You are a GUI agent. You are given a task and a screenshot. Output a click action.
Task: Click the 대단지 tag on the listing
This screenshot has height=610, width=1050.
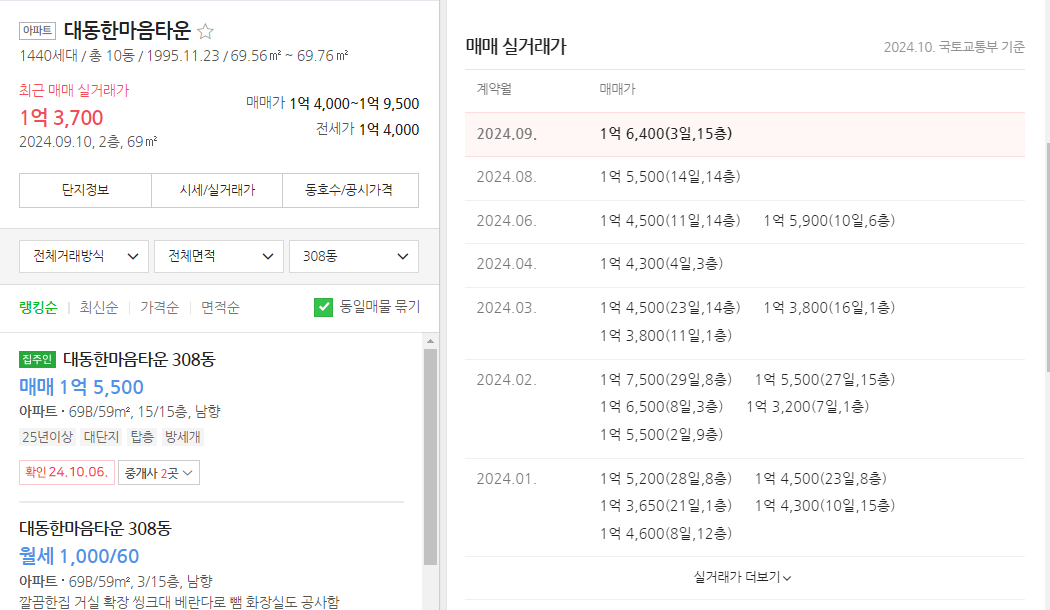pos(101,437)
